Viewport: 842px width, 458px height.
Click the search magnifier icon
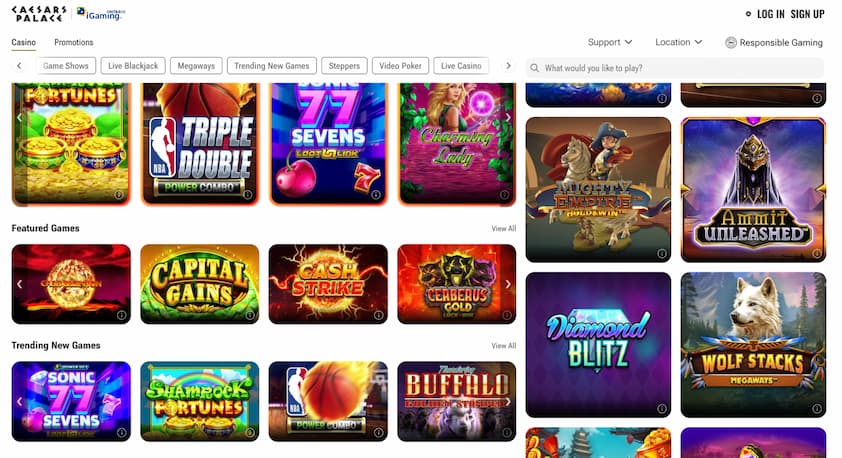534,68
